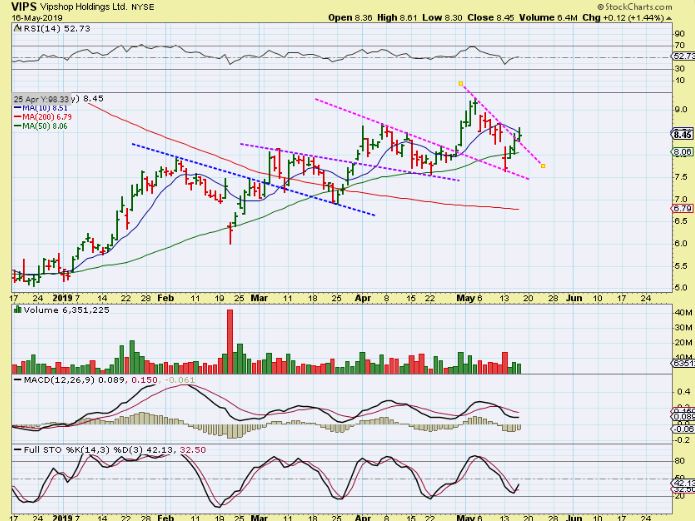
Task: Click the 9.0 price axis label
Action: [x=681, y=110]
